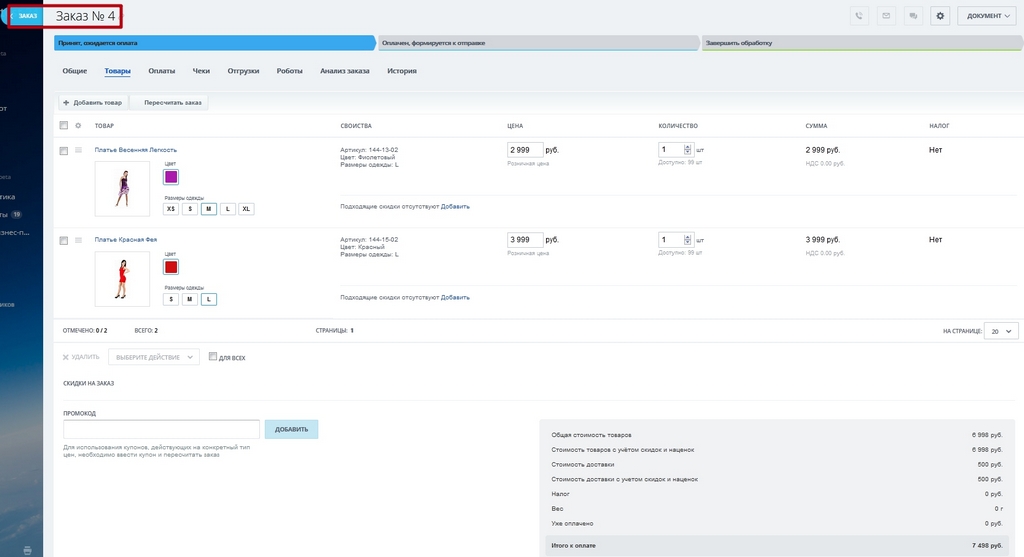Image resolution: width=1024 pixels, height=557 pixels.
Task: Click the phone call icon in header
Action: pyautogui.click(x=859, y=16)
